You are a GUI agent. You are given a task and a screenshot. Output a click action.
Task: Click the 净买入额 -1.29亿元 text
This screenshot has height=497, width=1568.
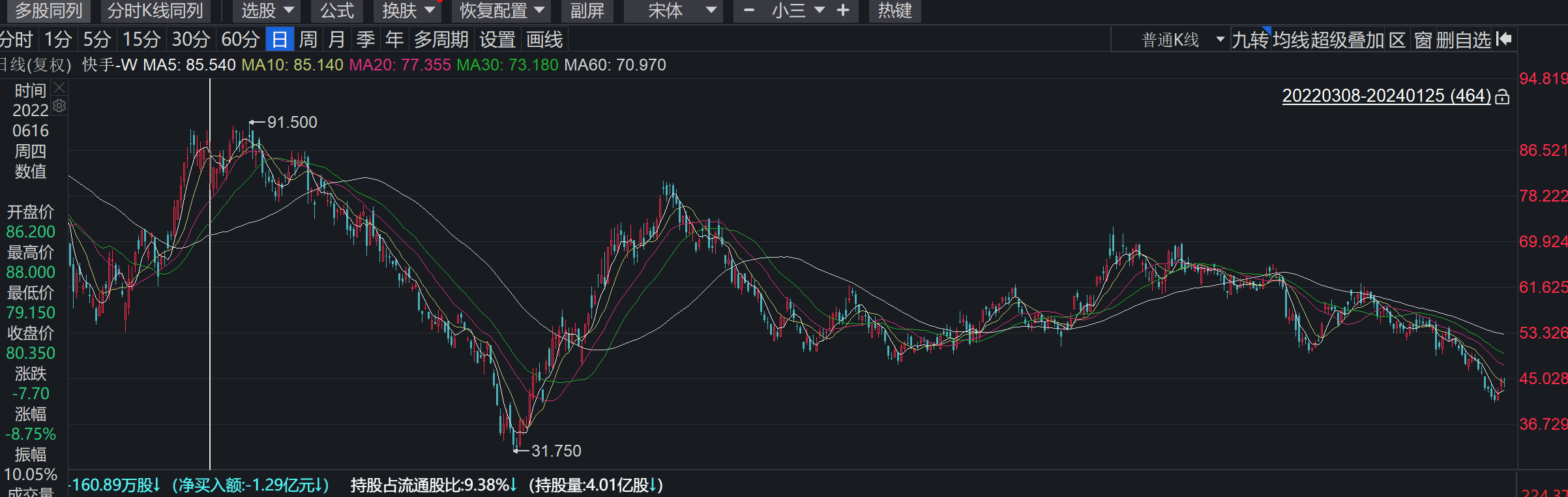pos(251,485)
